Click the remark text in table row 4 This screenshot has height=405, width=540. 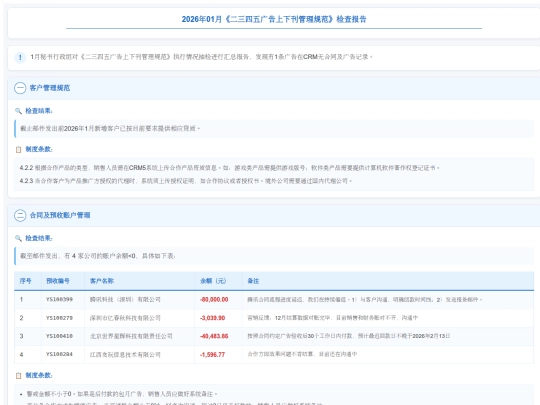(x=302, y=354)
